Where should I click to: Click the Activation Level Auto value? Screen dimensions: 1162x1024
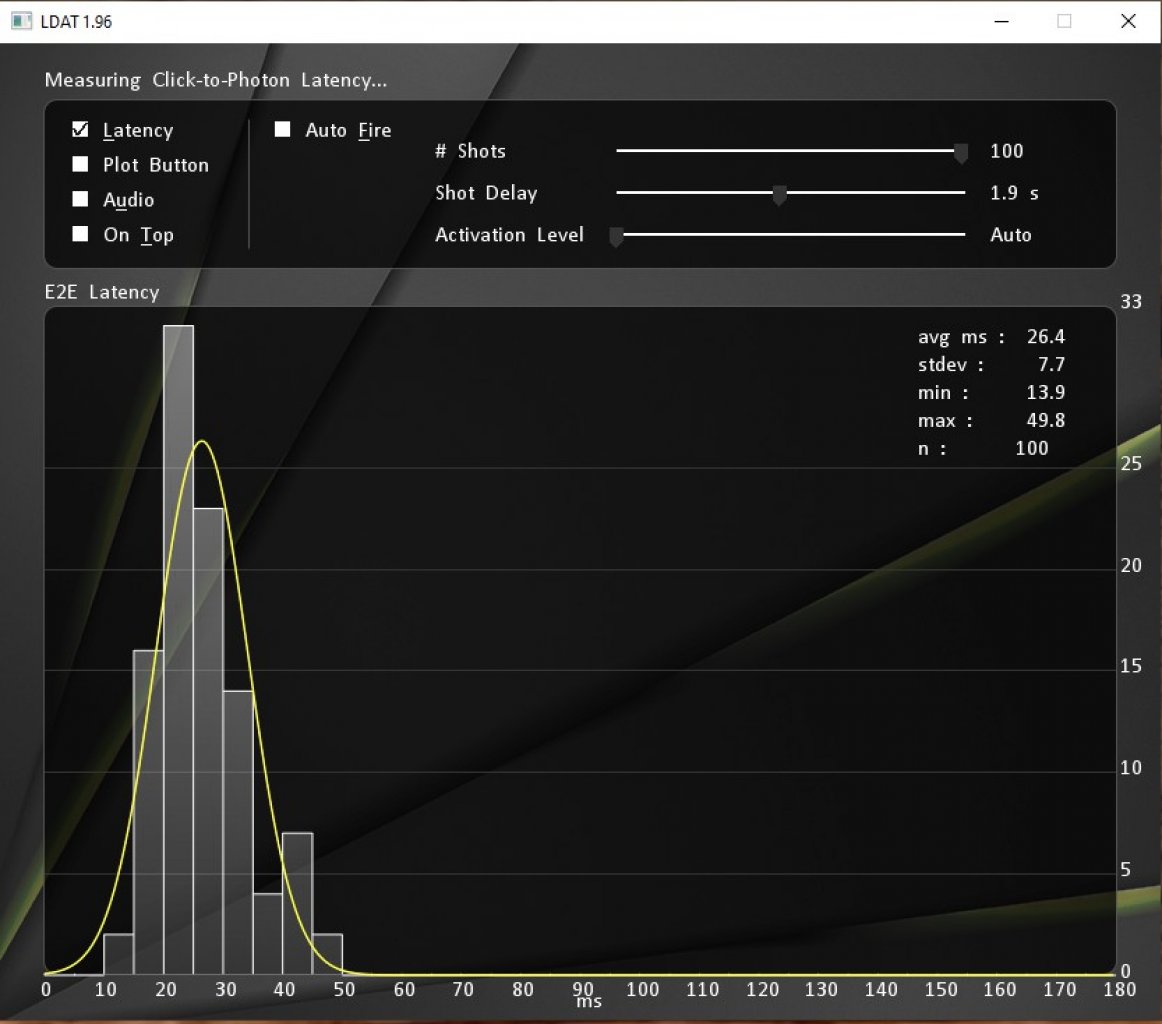1011,235
